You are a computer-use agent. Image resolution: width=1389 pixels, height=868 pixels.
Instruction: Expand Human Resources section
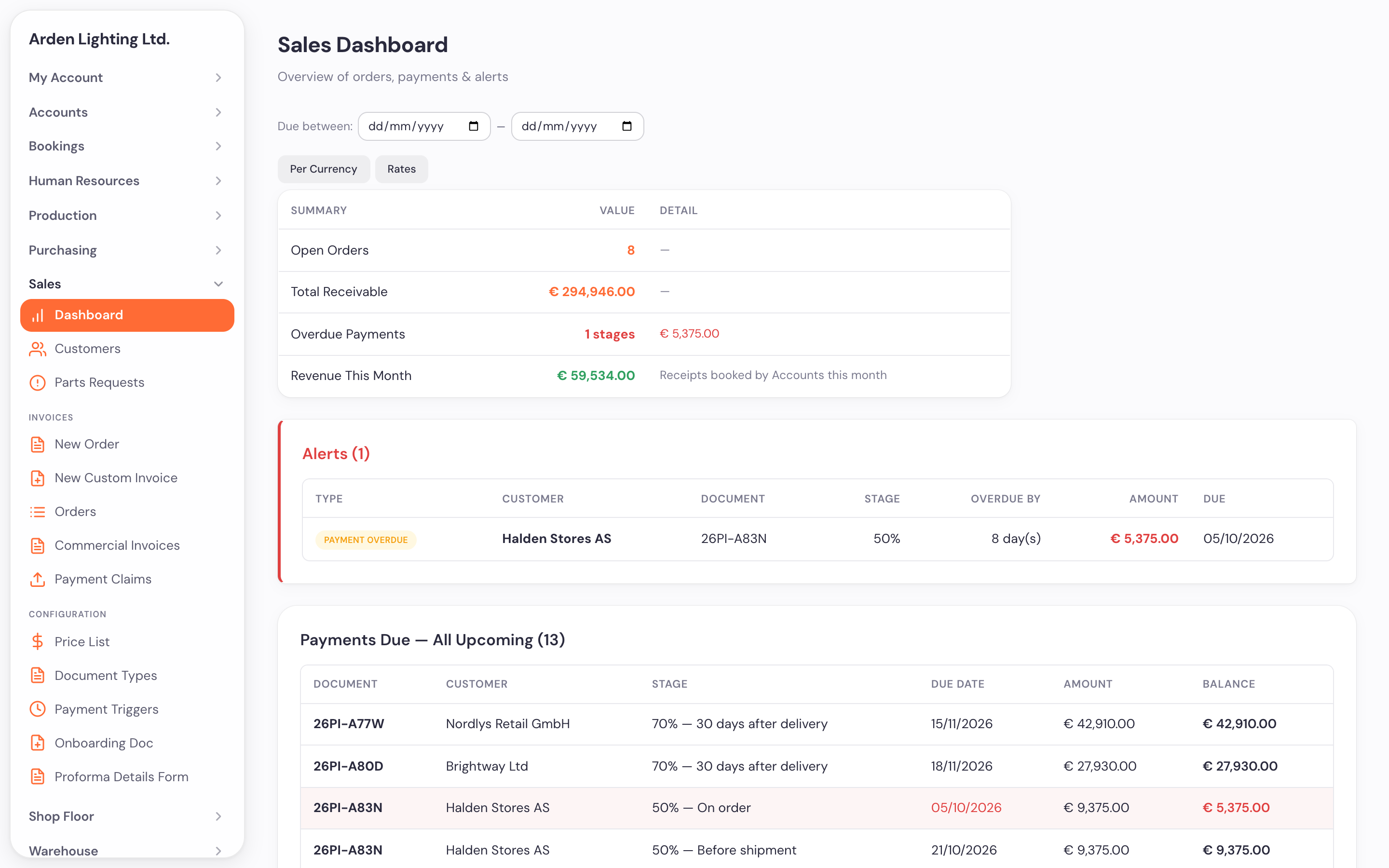pyautogui.click(x=126, y=181)
